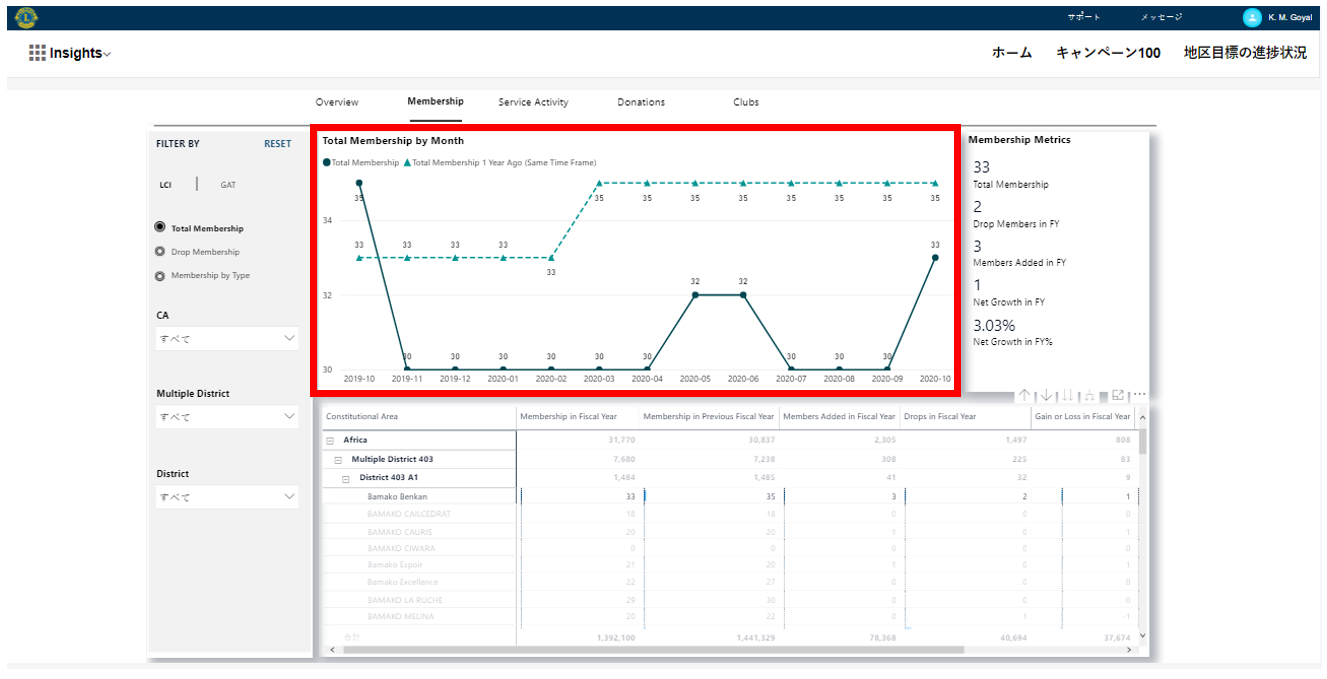Open more options ellipsis on table
This screenshot has width=1327, height=679.
tap(1139, 396)
